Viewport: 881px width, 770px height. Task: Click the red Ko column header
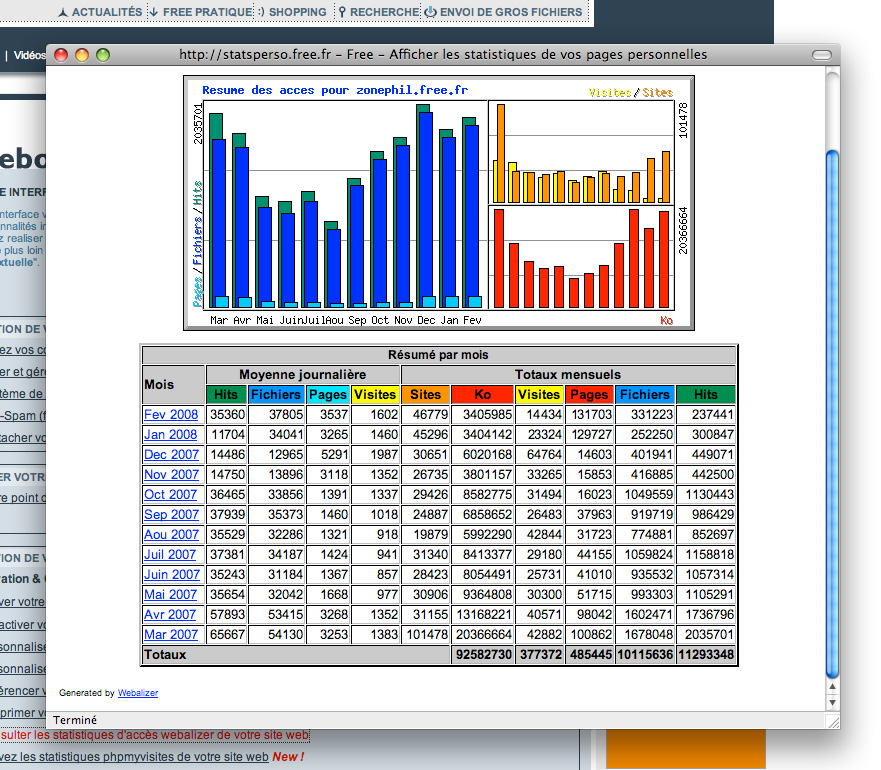coord(483,395)
